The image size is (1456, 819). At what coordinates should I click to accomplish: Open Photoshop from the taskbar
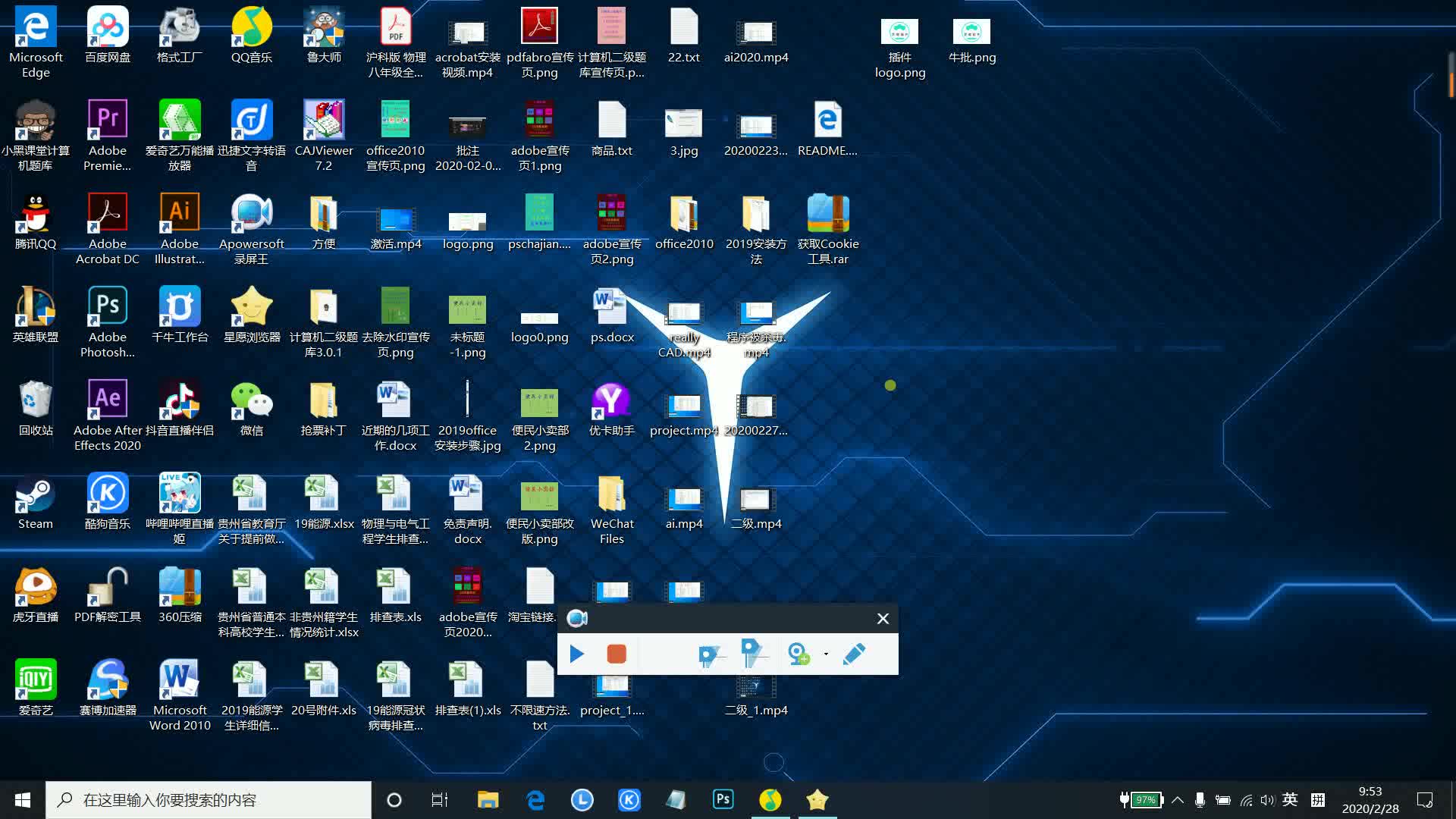[x=723, y=800]
